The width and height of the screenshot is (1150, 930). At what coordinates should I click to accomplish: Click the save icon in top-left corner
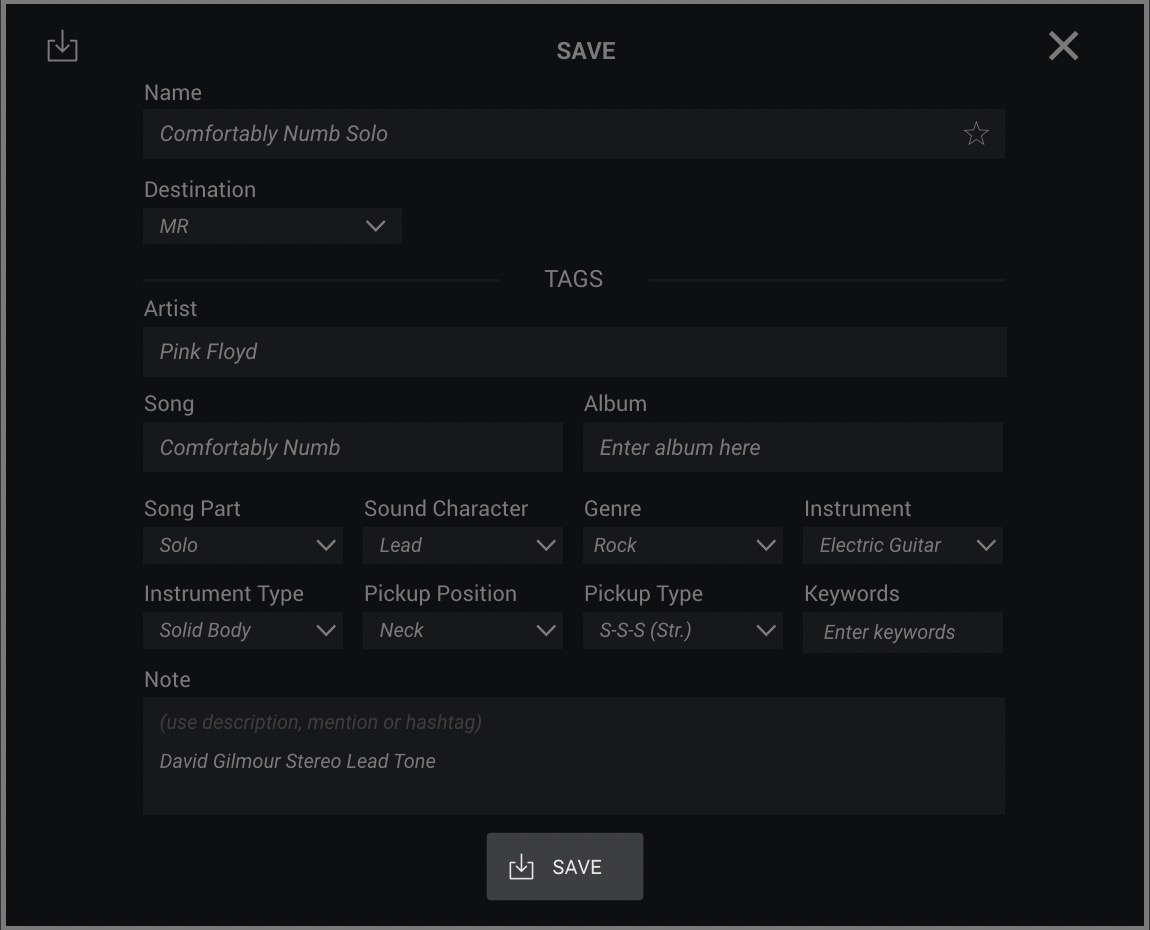point(62,46)
